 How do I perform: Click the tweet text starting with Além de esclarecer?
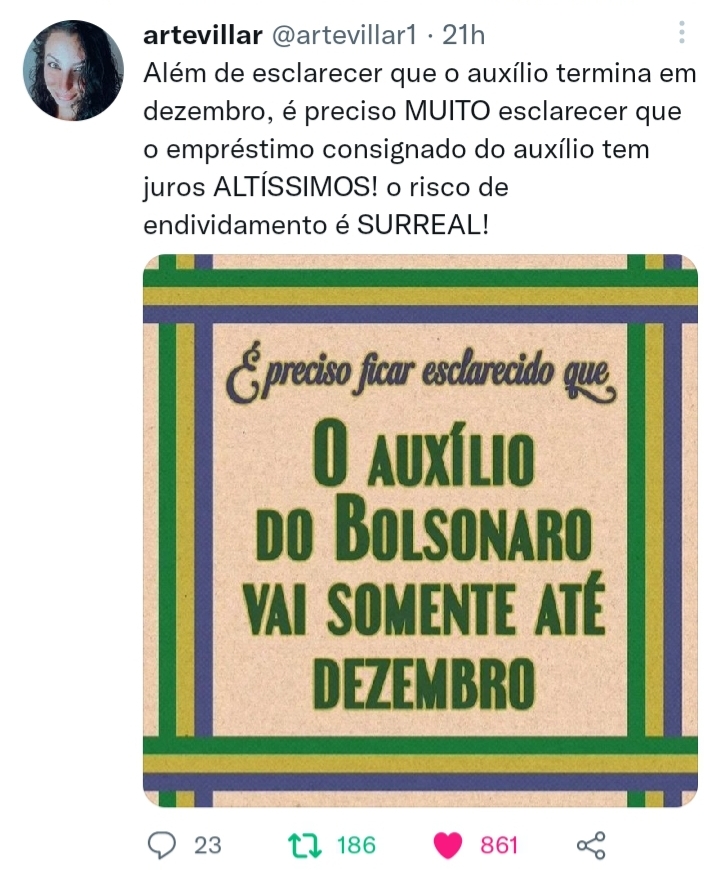tap(419, 149)
